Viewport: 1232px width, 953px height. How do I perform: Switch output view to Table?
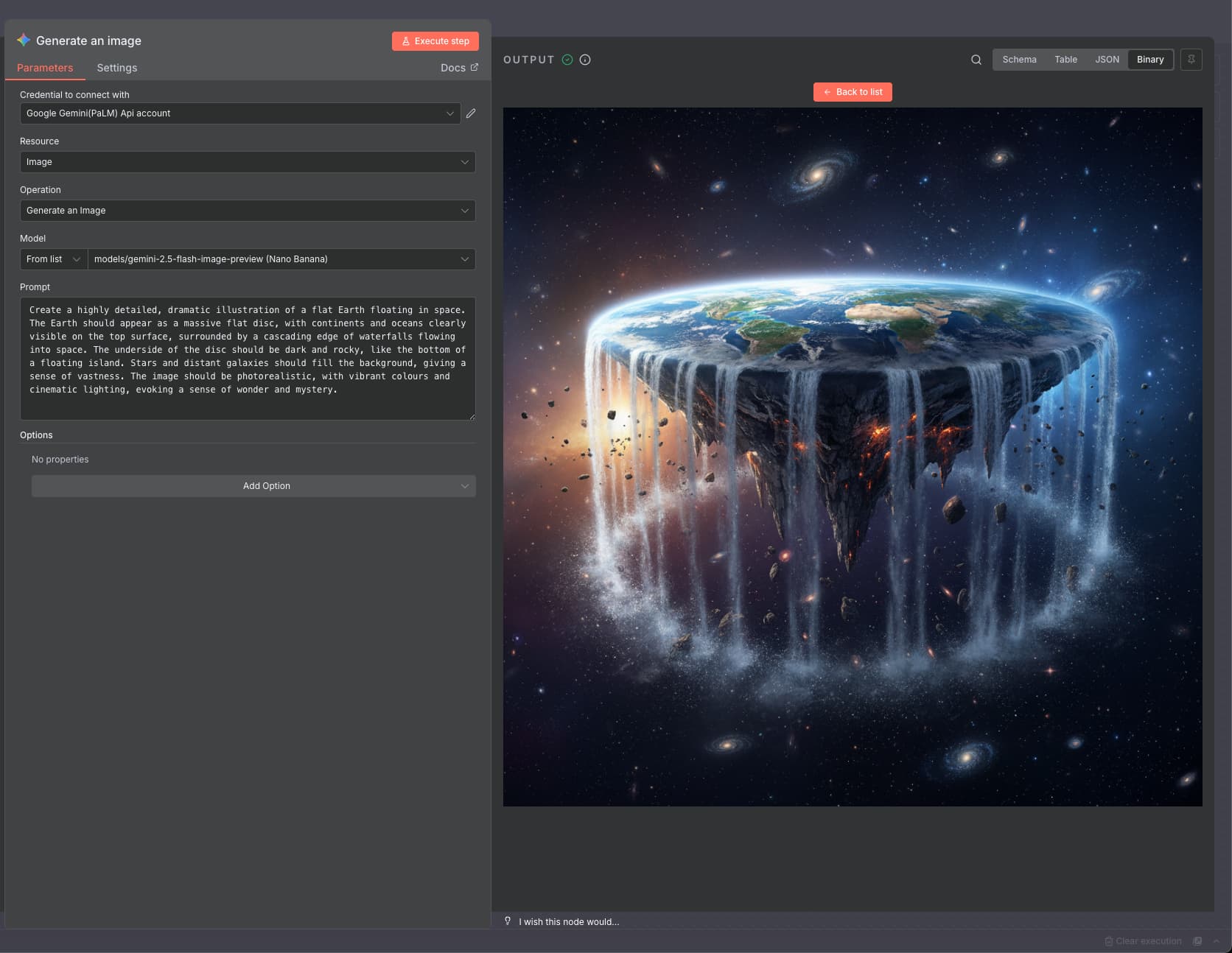(1065, 60)
